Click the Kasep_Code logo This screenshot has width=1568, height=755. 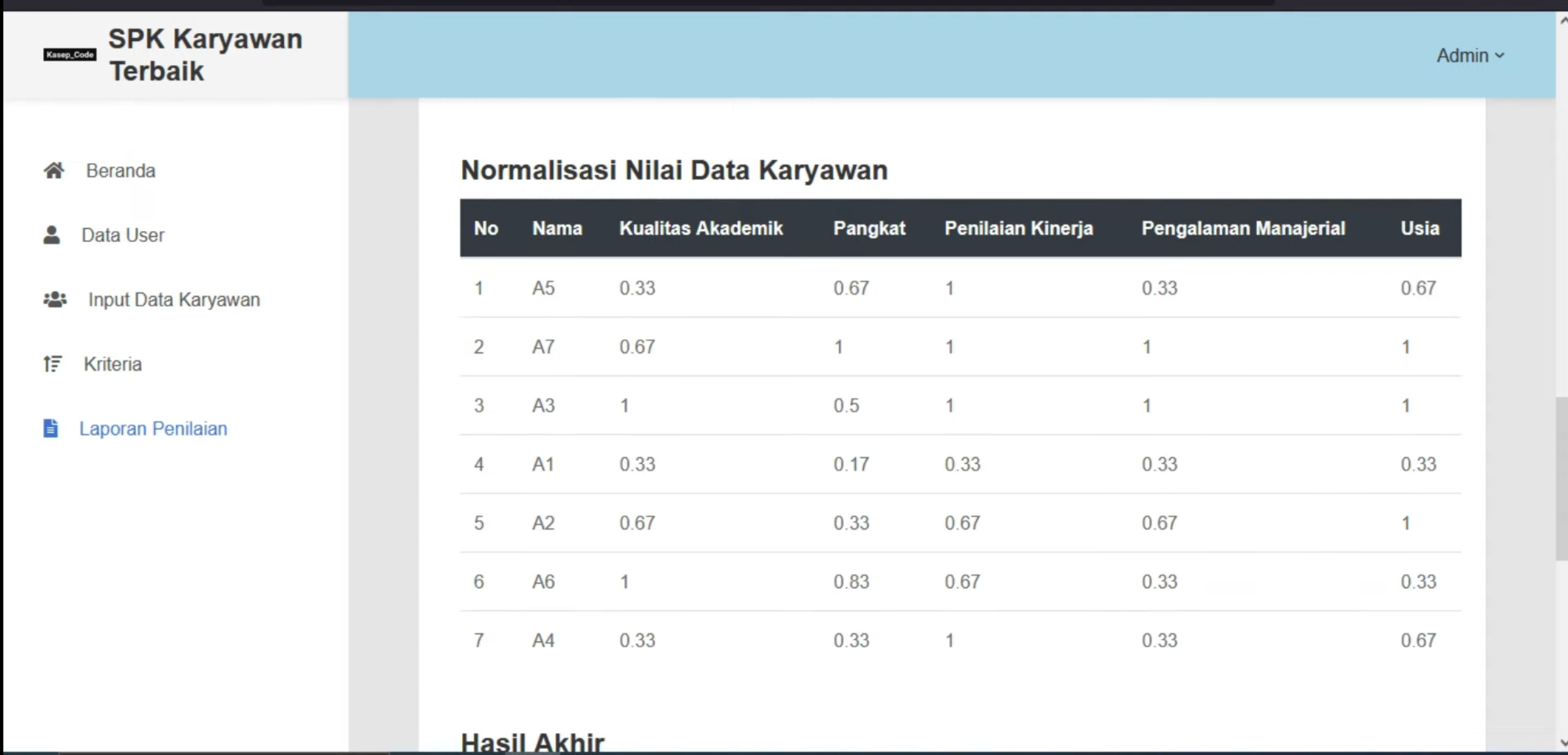pos(70,55)
